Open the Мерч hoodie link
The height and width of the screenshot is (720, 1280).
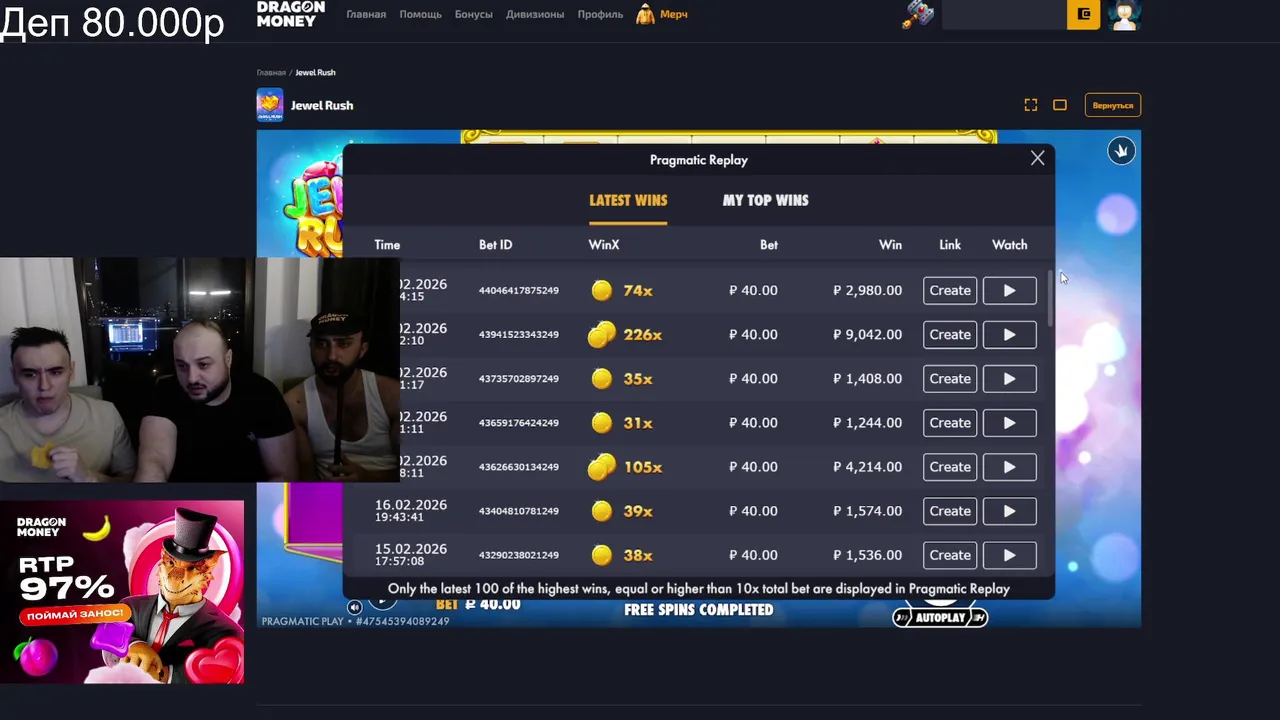[662, 14]
